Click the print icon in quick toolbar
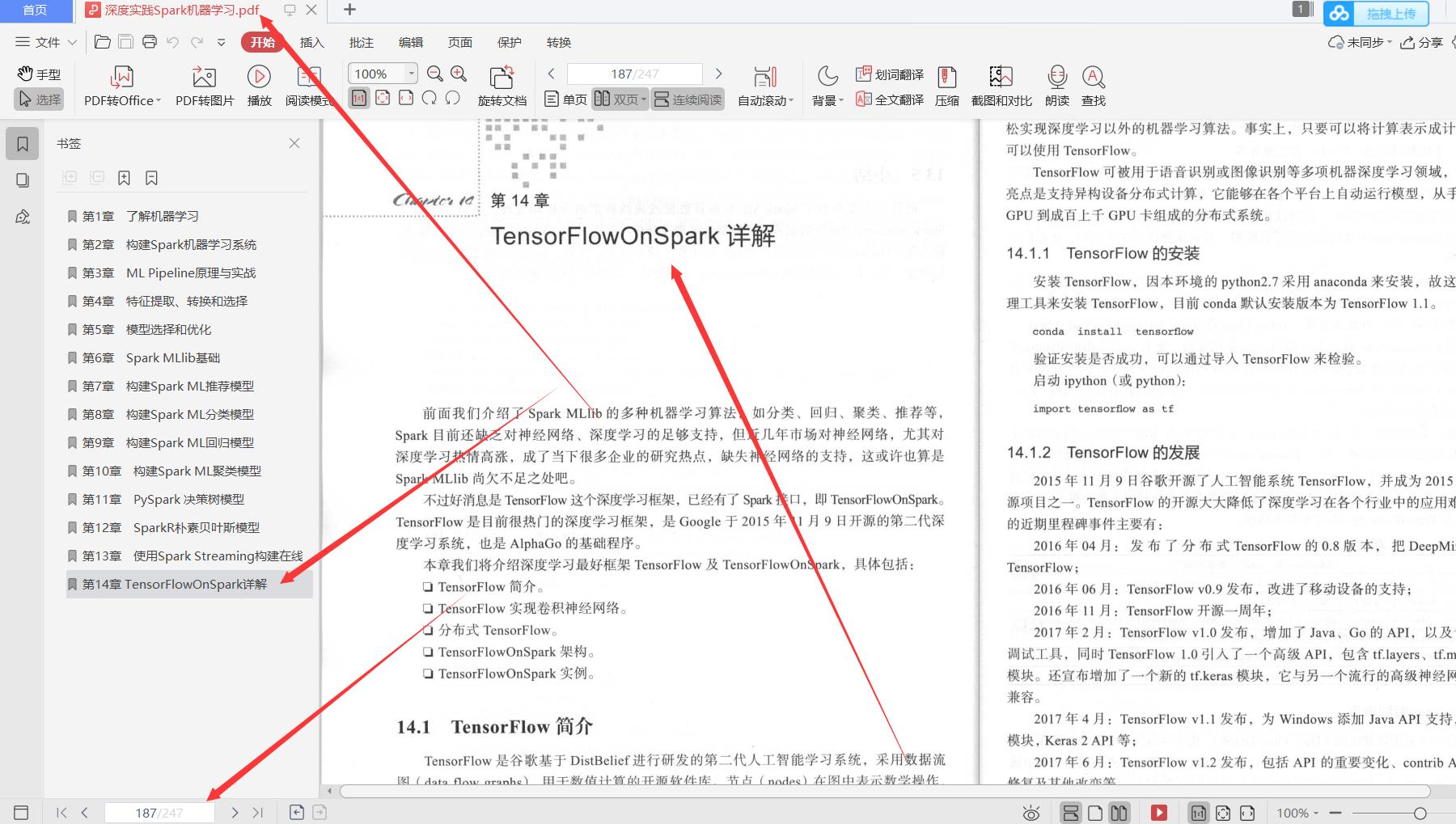 (x=150, y=42)
